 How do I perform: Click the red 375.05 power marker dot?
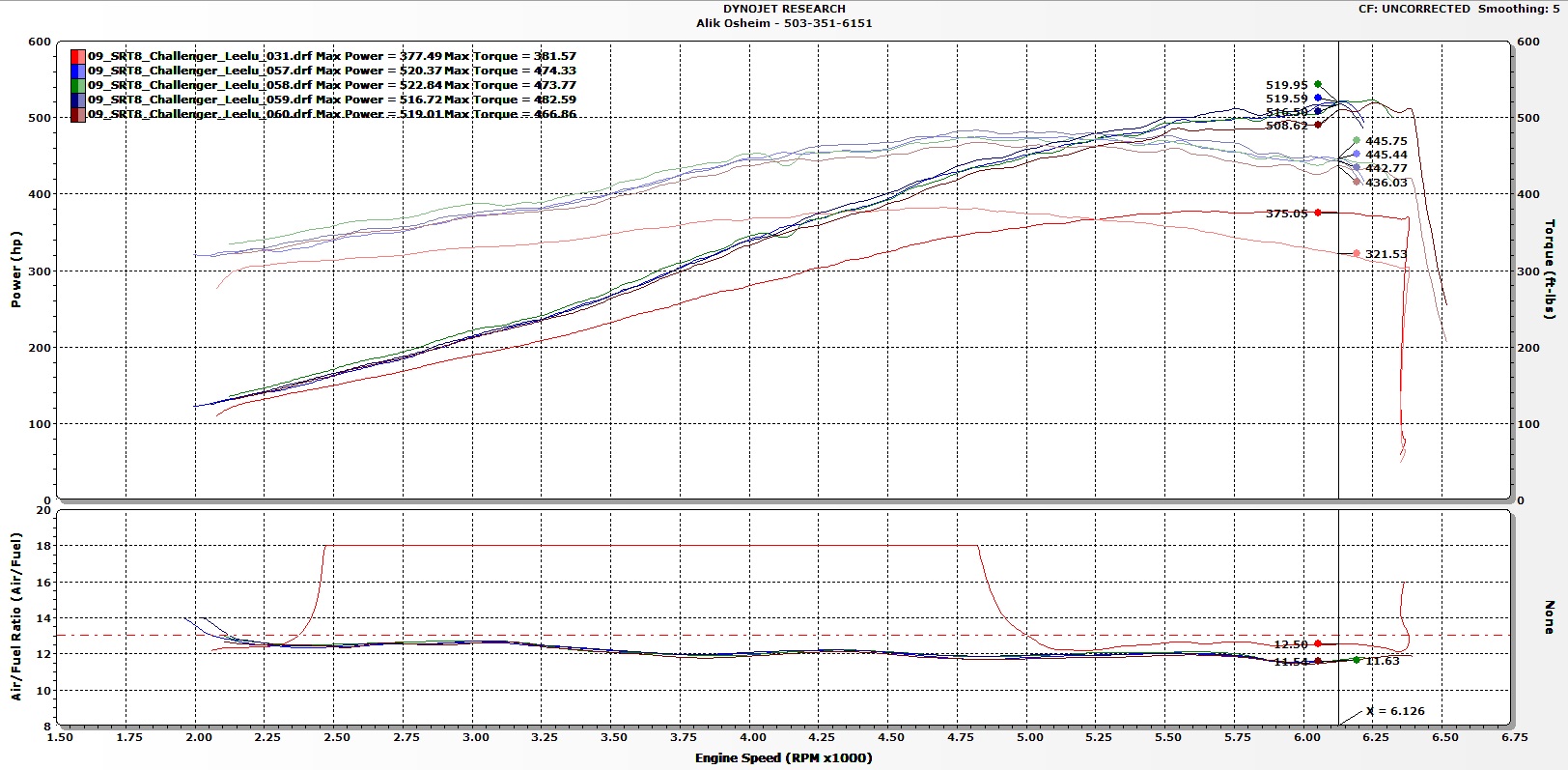point(1318,213)
